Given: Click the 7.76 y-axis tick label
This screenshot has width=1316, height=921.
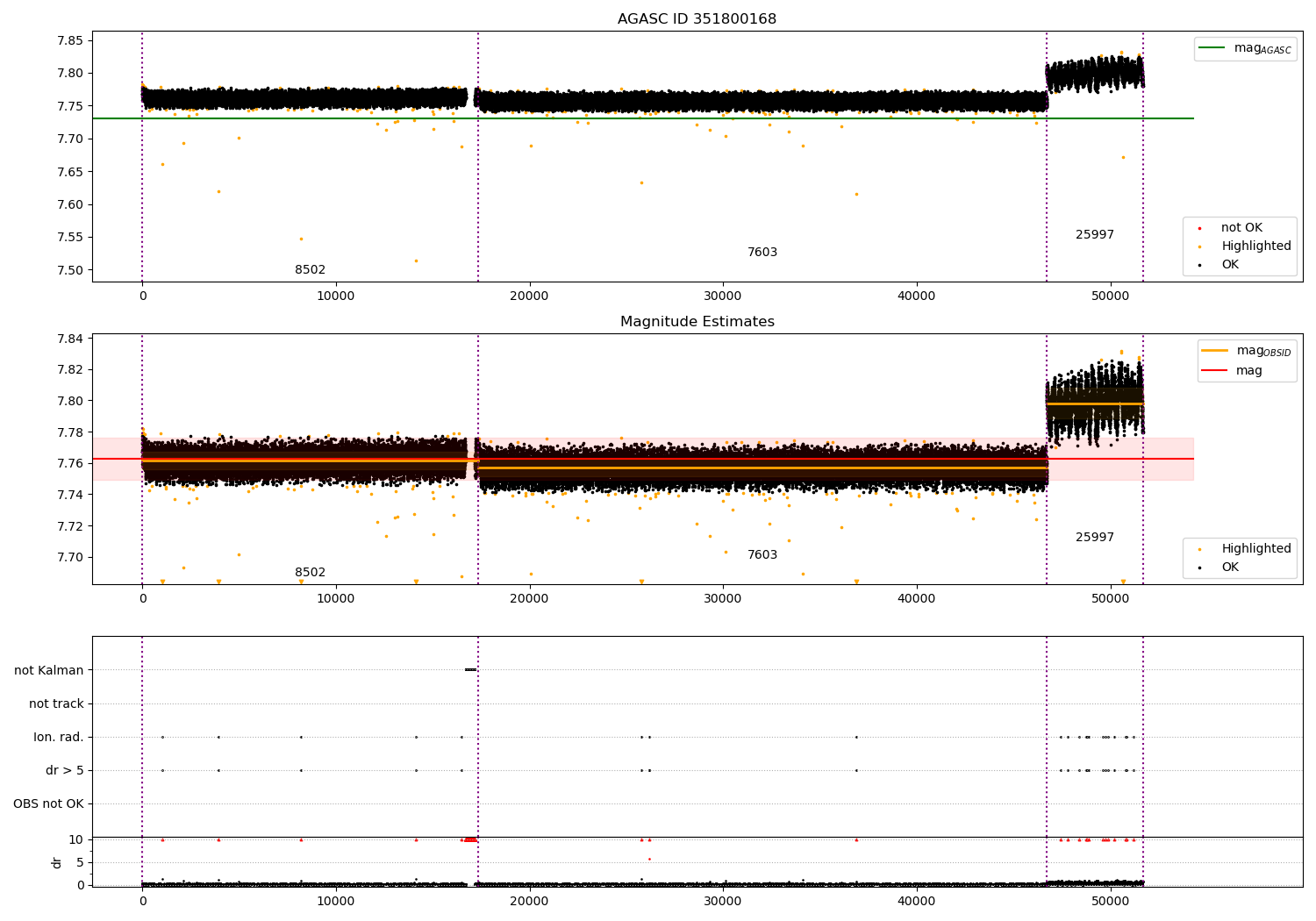Looking at the screenshot, I should [x=70, y=463].
